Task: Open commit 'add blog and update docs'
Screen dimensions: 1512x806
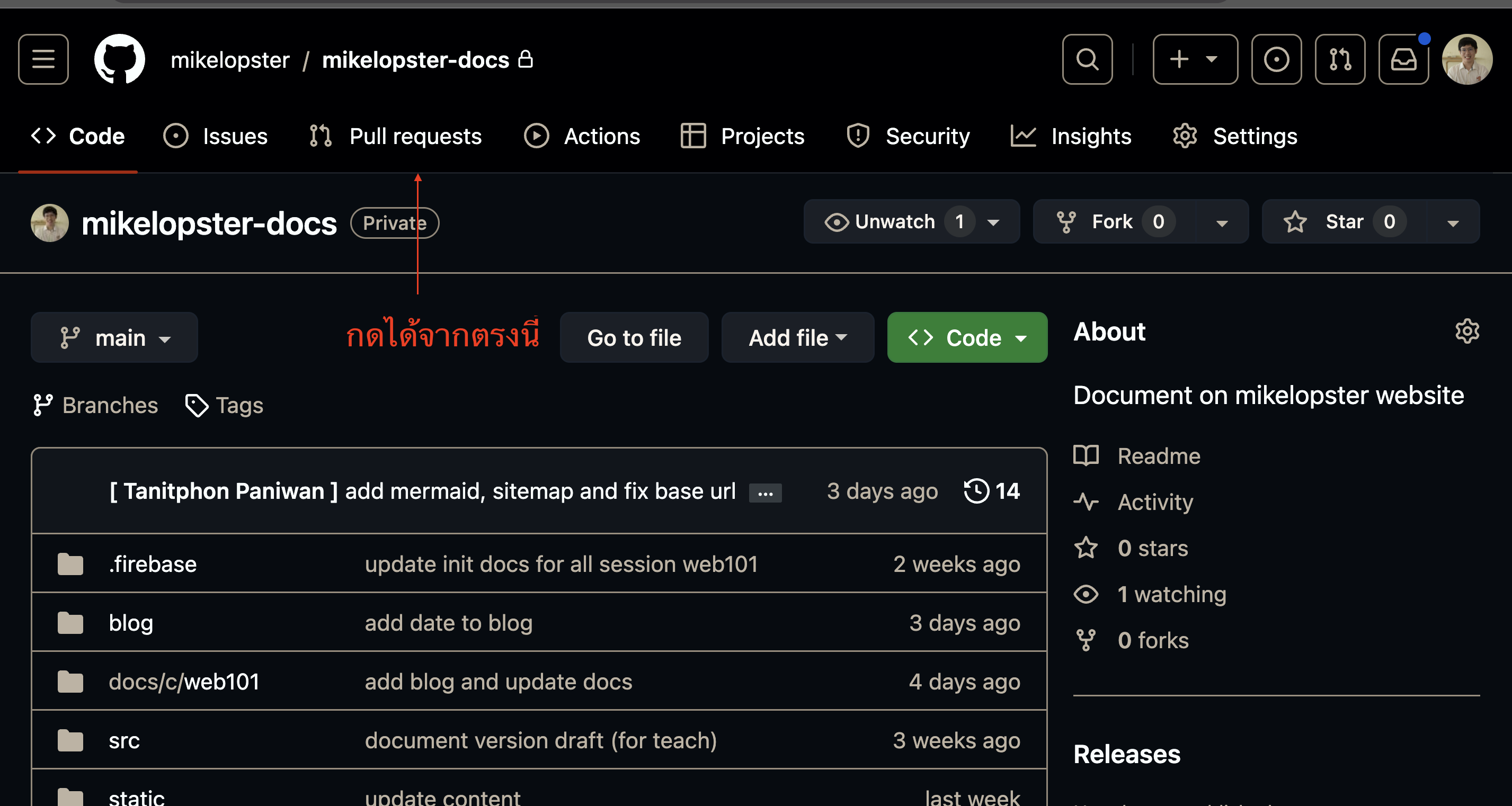Action: coord(499,681)
